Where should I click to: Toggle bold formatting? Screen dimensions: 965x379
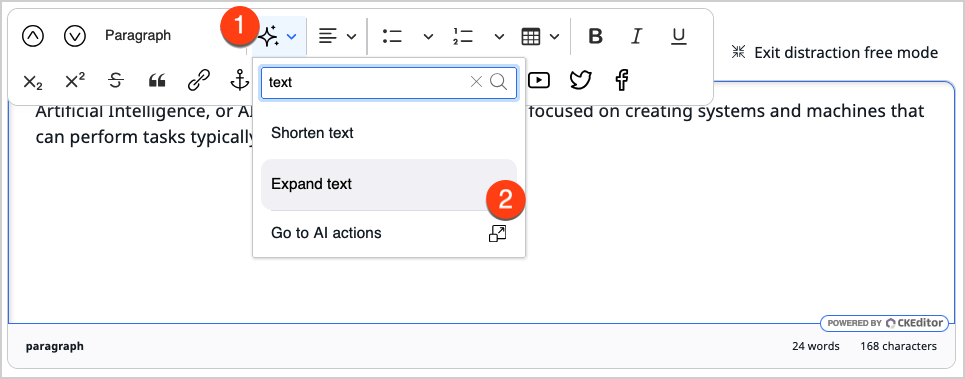click(x=595, y=37)
